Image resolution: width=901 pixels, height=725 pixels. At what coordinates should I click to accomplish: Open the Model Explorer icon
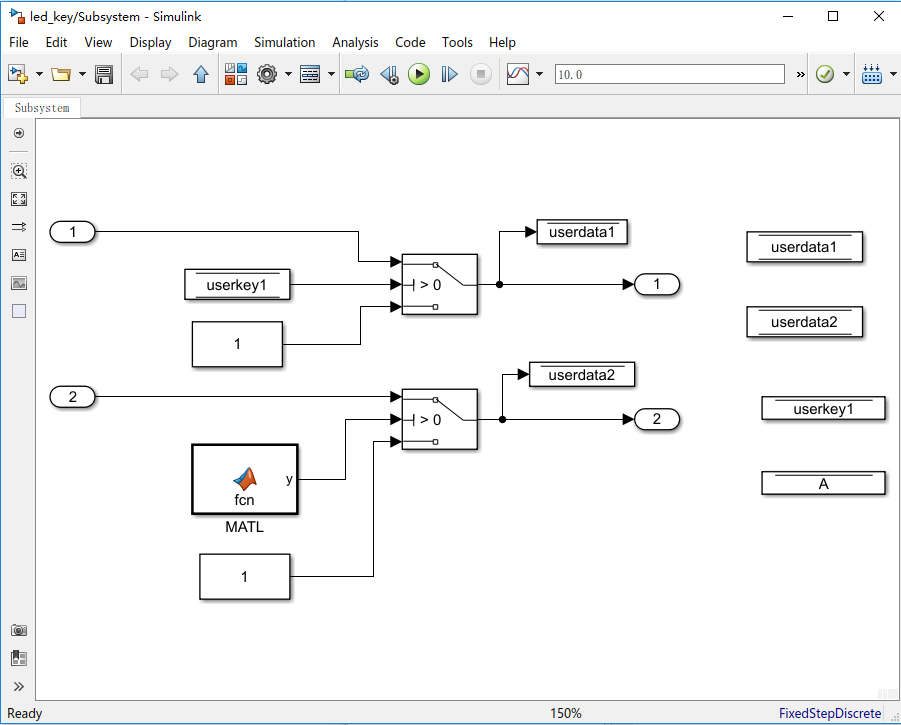(x=310, y=74)
